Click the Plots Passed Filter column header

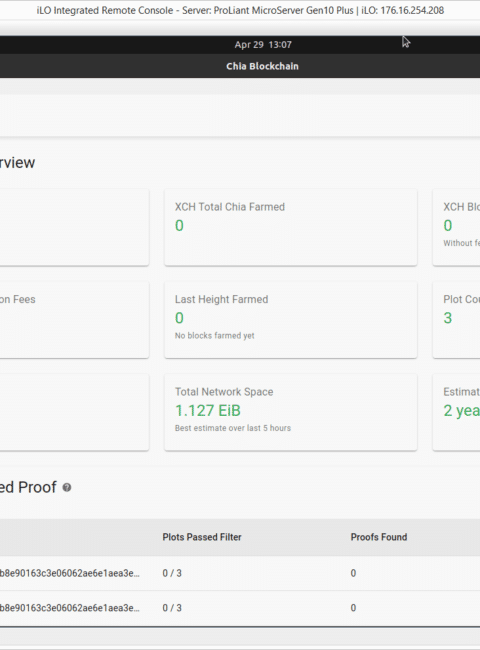(x=202, y=537)
